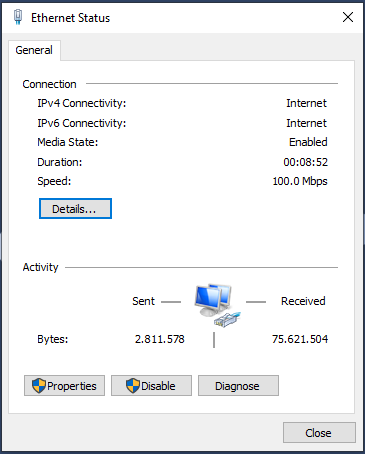Click the Properties button
365x454 pixels.
tap(64, 386)
